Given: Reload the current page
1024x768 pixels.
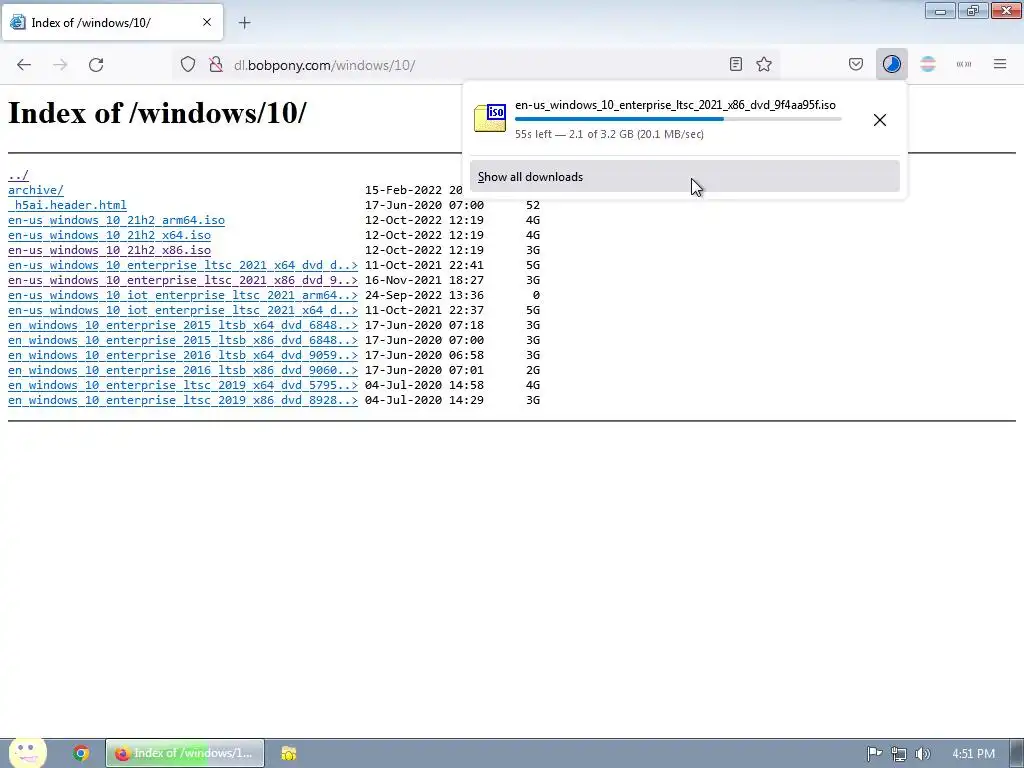Looking at the screenshot, I should click(96, 65).
